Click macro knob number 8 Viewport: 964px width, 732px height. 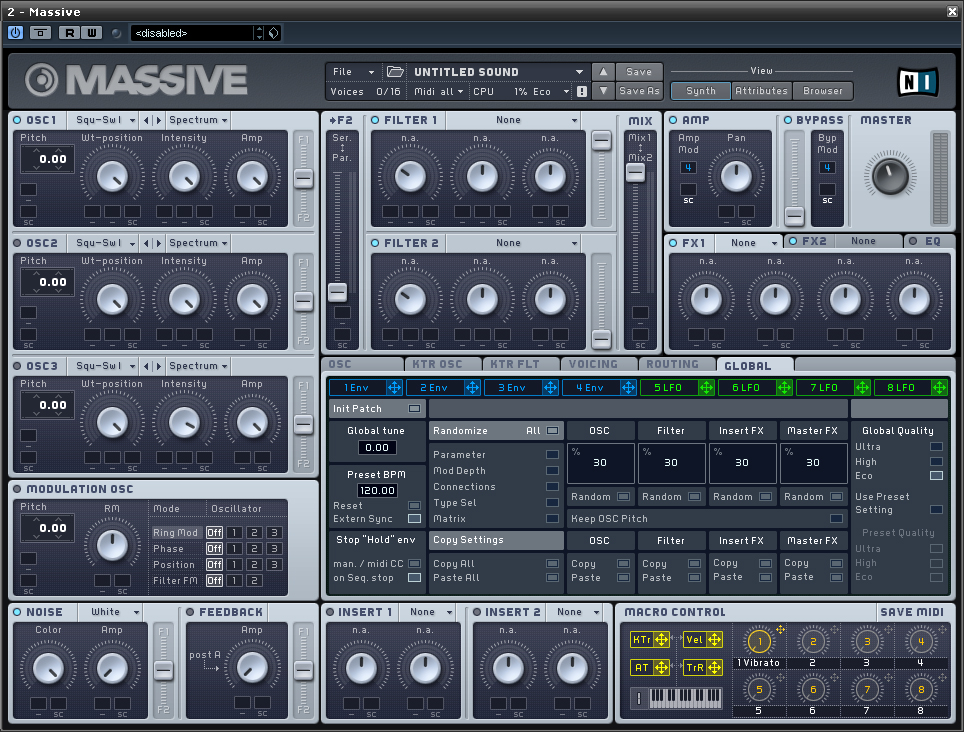pyautogui.click(x=920, y=690)
